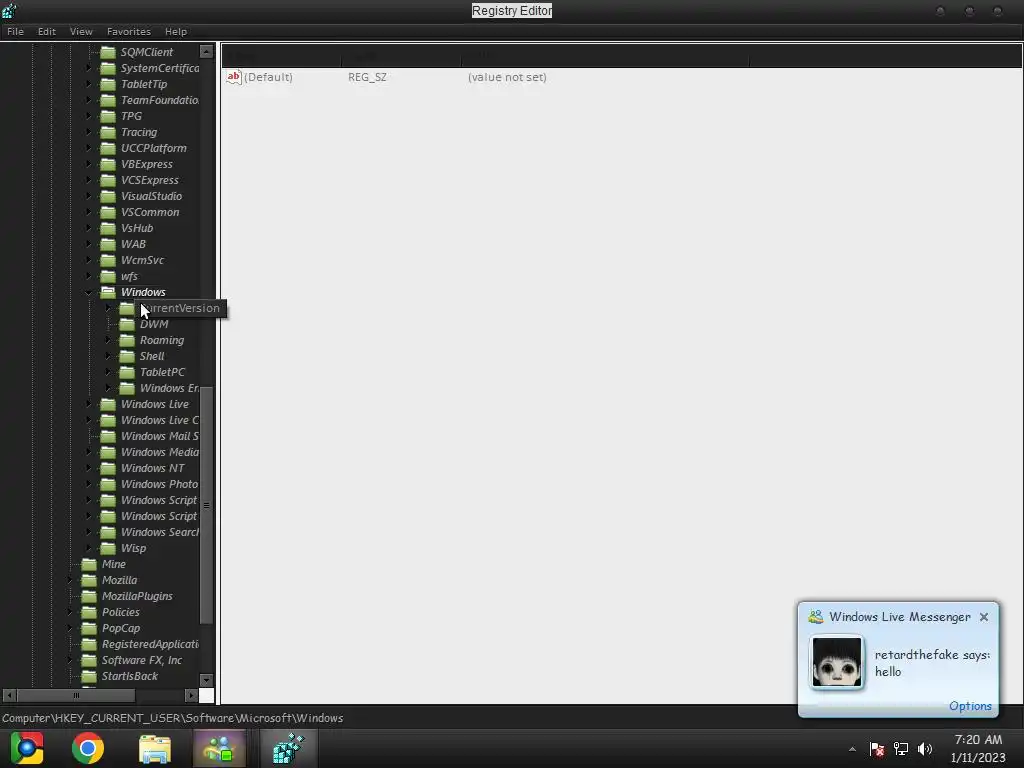Open the View menu
Image resolution: width=1024 pixels, height=768 pixels.
click(81, 31)
